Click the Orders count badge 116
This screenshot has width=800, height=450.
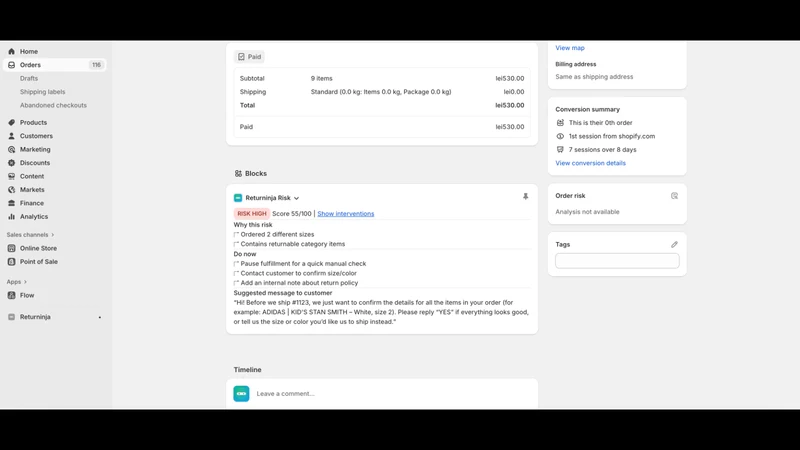pyautogui.click(x=96, y=65)
